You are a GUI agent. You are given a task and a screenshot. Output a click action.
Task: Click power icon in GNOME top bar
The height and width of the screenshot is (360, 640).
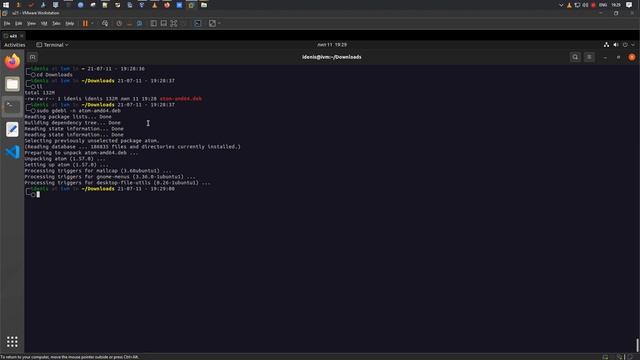(x=625, y=45)
